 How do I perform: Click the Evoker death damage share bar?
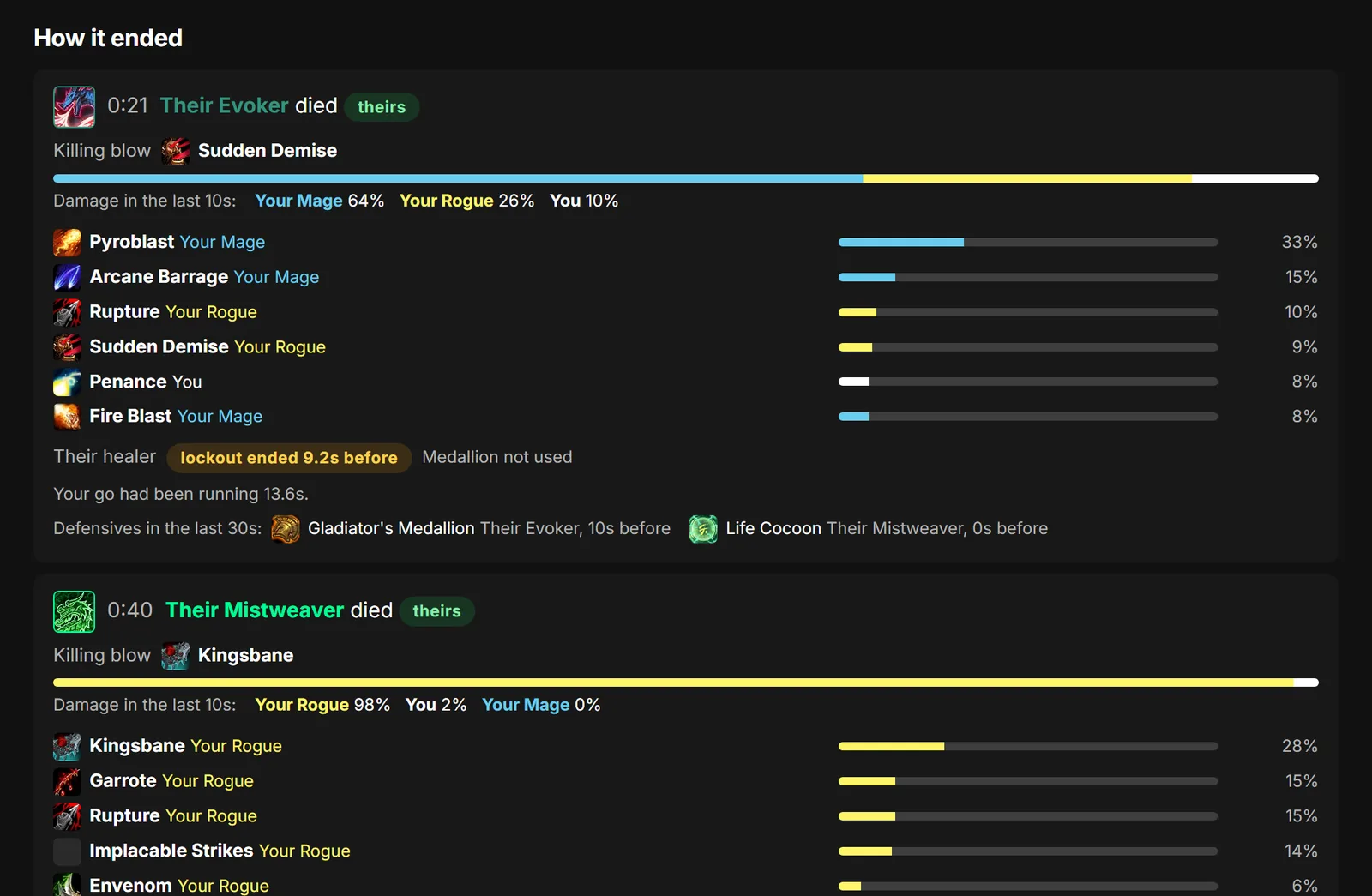[x=686, y=178]
